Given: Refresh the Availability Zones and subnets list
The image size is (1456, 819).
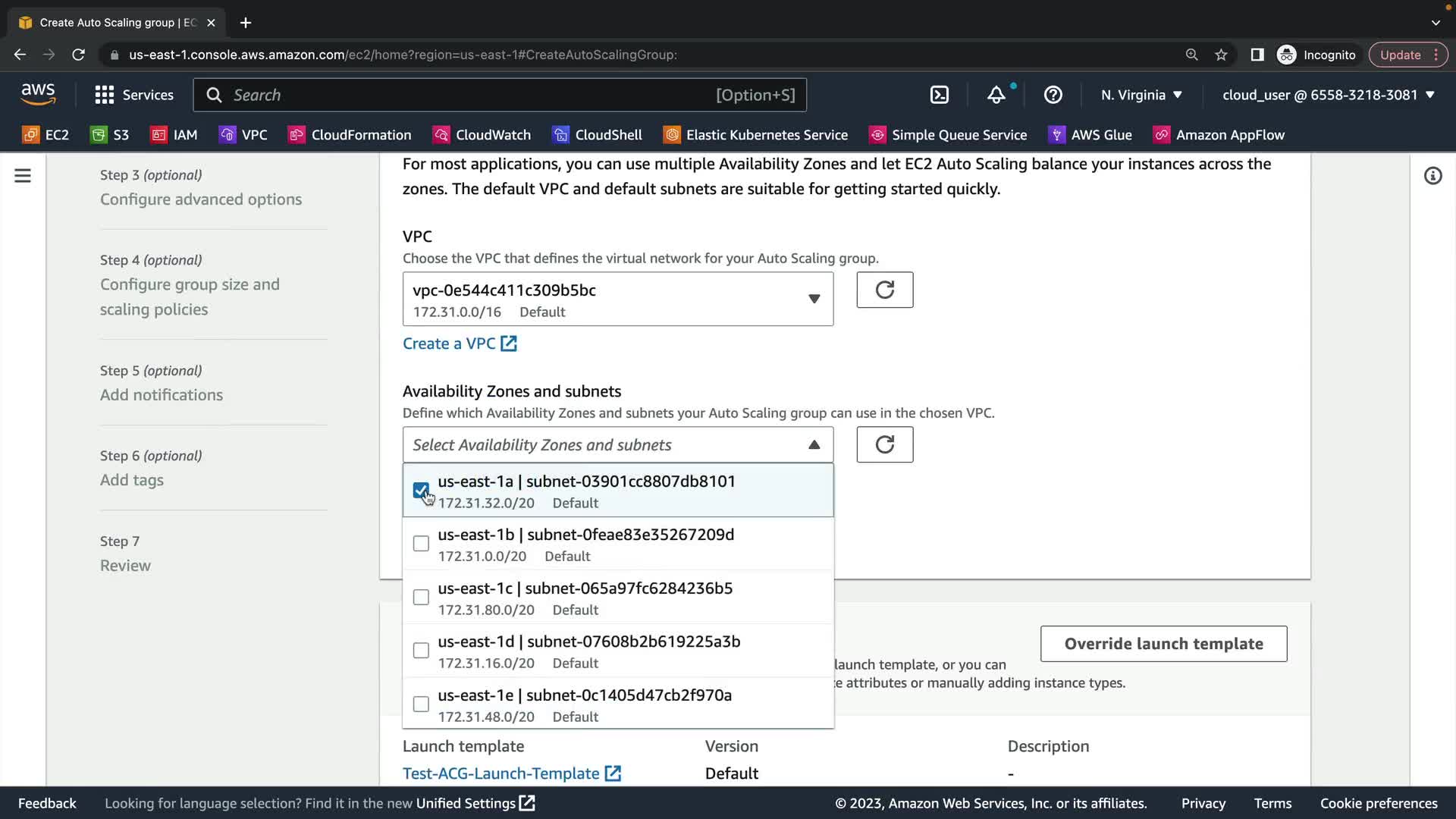Looking at the screenshot, I should 884,444.
